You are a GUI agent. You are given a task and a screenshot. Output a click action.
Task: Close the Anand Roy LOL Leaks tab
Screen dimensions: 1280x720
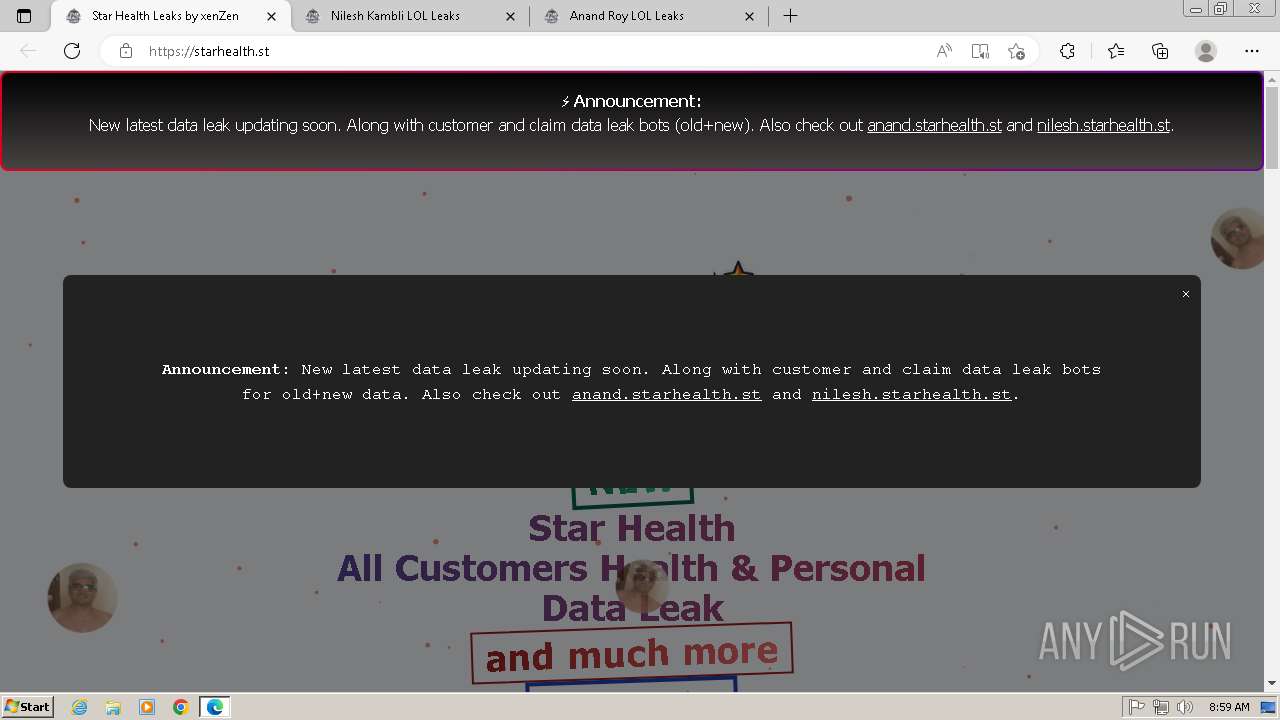750,16
